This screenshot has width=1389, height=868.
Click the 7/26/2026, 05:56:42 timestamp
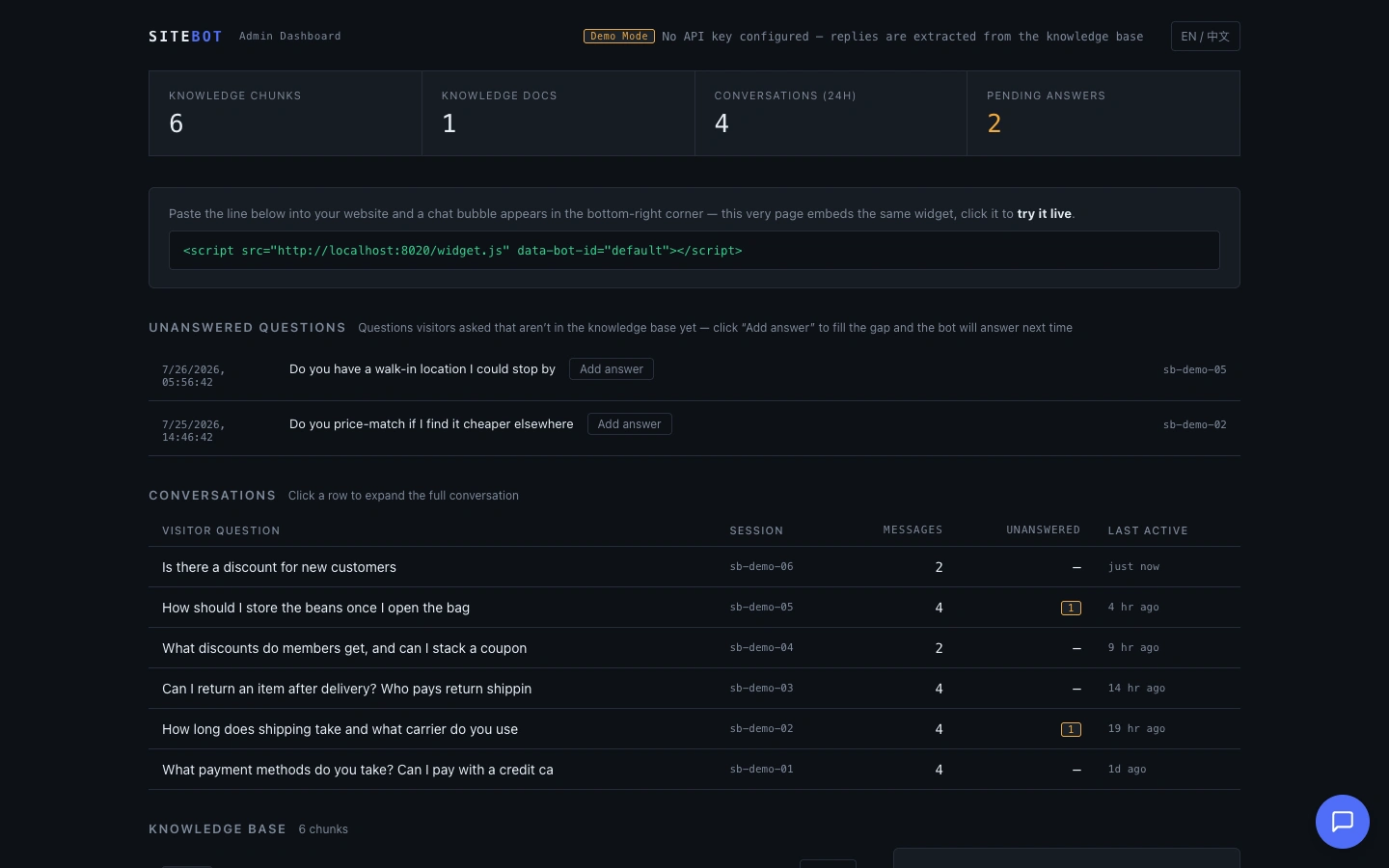pos(193,376)
